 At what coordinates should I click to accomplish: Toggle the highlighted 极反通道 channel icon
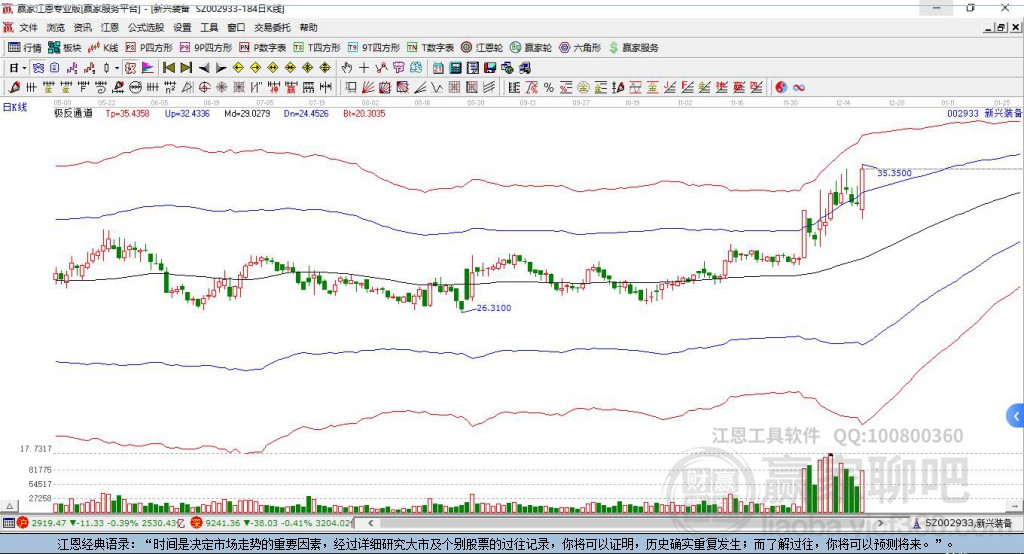39,68
